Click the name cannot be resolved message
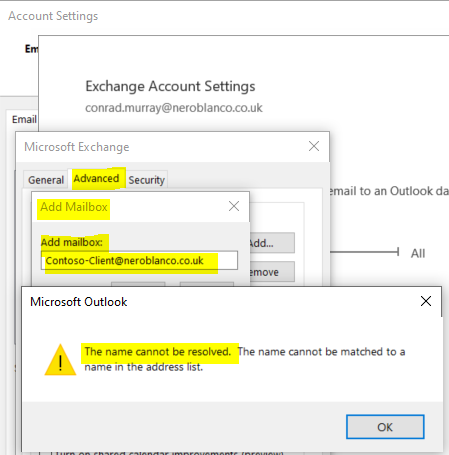449x455 pixels. (x=157, y=352)
